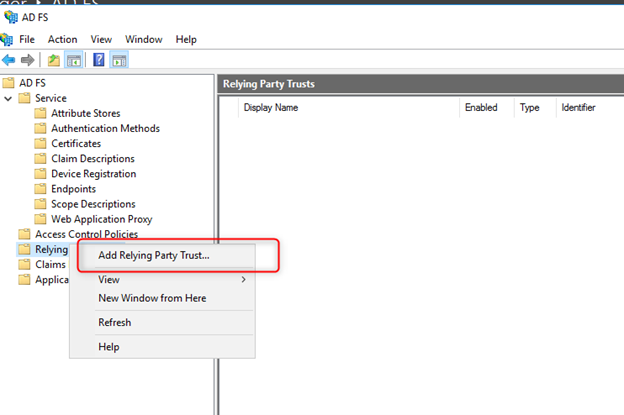Open the File menu
Image resolution: width=624 pixels, height=415 pixels.
pos(27,39)
